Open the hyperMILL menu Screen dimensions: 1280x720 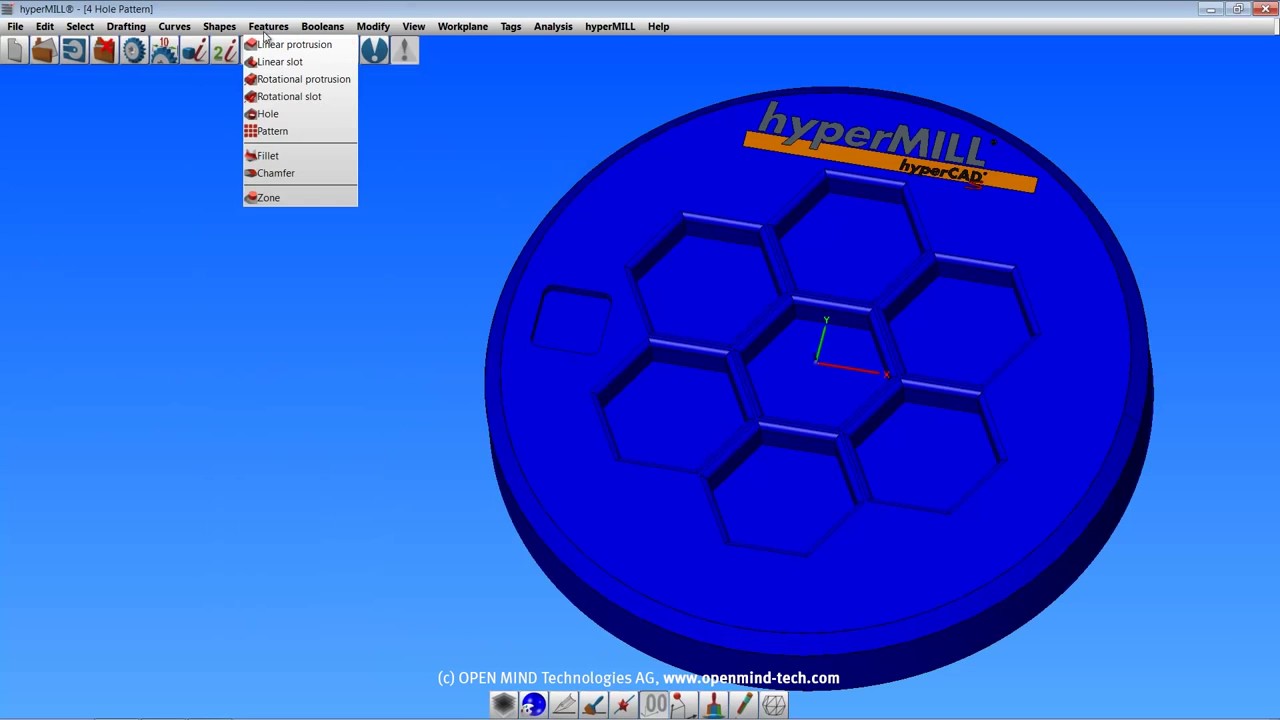click(610, 27)
